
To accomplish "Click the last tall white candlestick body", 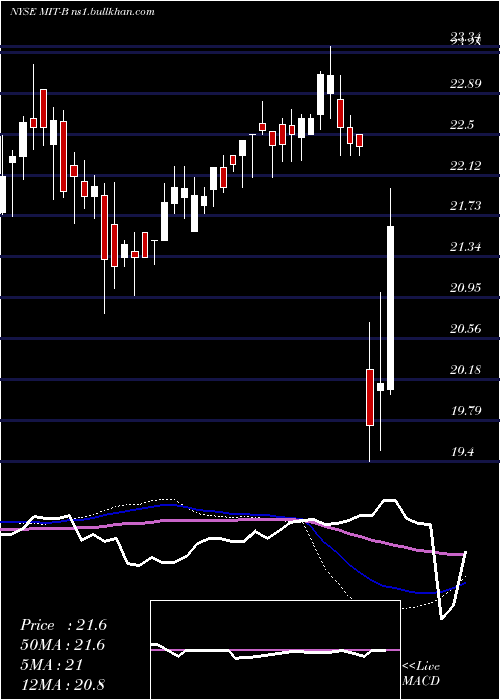I will (391, 308).
